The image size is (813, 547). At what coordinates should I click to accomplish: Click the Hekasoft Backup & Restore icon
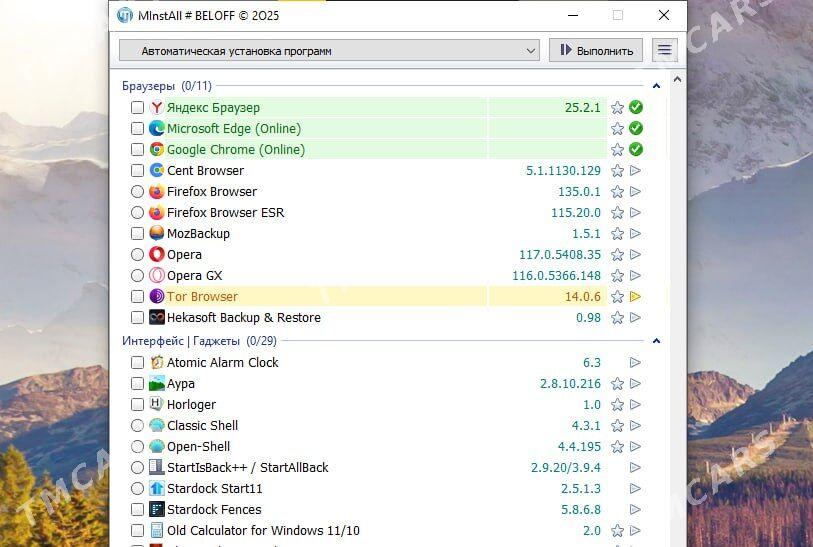tap(156, 317)
